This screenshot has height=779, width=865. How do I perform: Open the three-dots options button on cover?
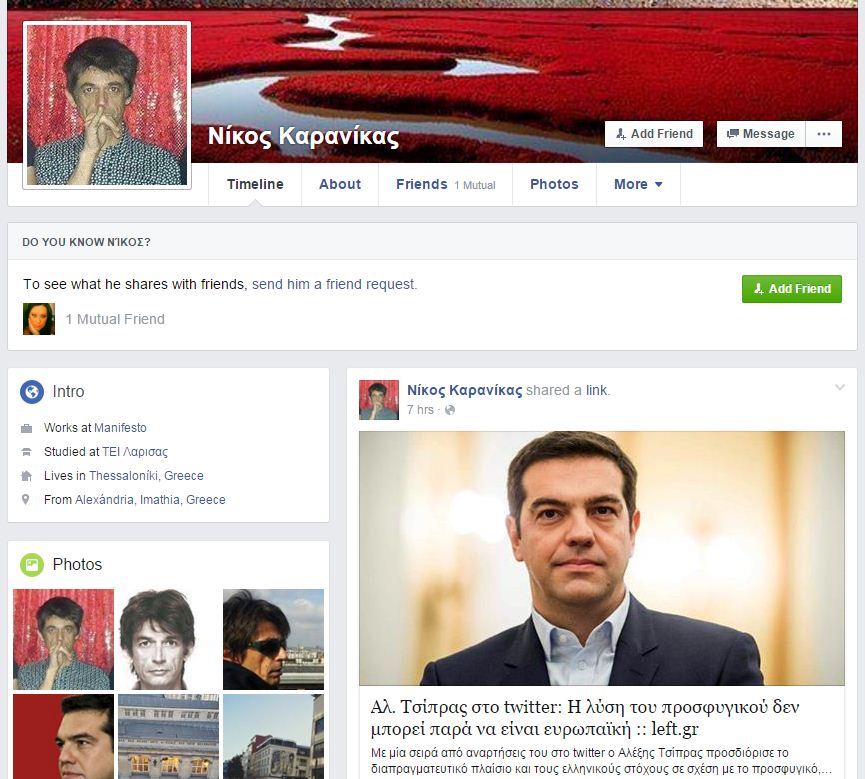click(x=824, y=134)
